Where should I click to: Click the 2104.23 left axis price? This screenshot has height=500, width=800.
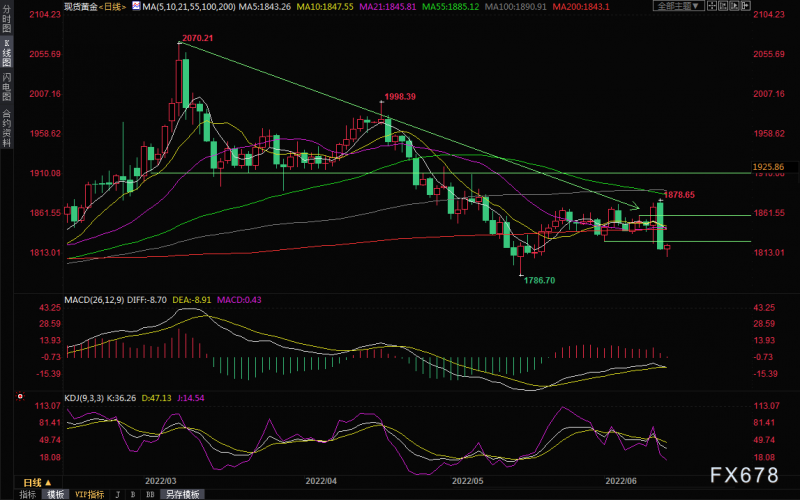45,14
